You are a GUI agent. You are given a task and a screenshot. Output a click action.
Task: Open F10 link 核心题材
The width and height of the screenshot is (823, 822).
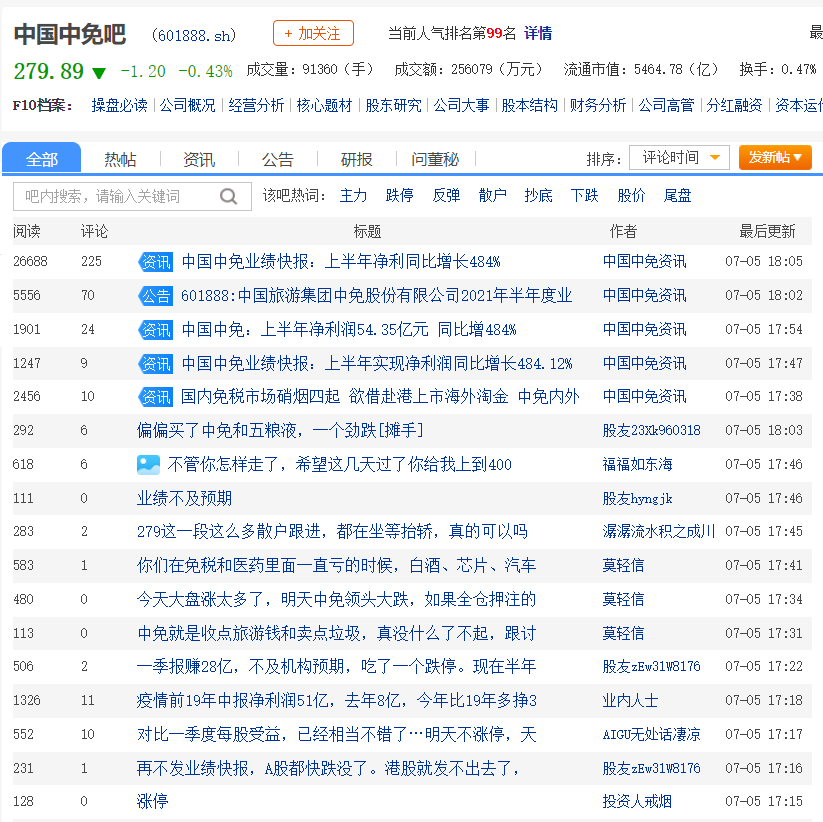pyautogui.click(x=324, y=106)
